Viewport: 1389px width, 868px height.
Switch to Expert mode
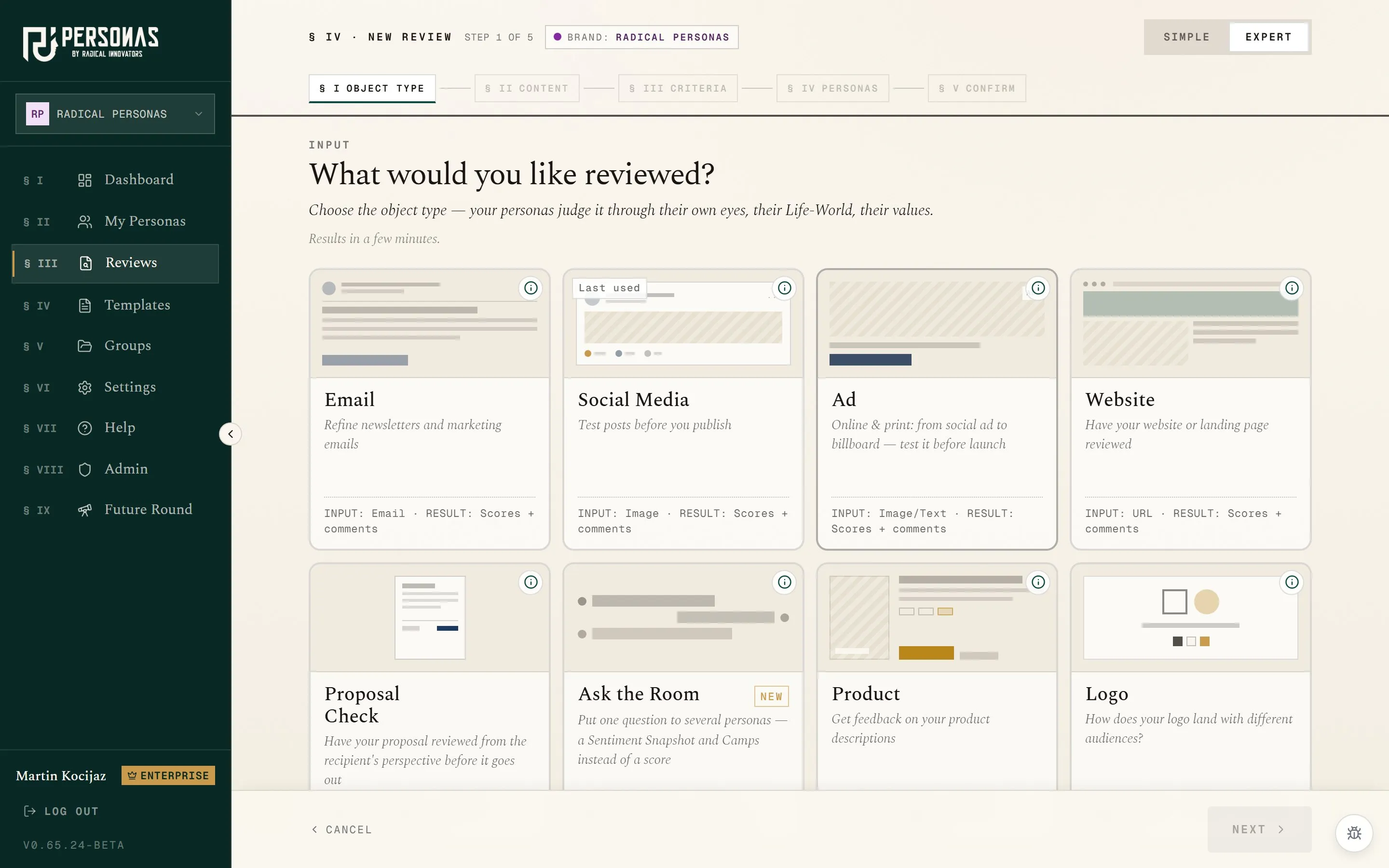point(1268,37)
